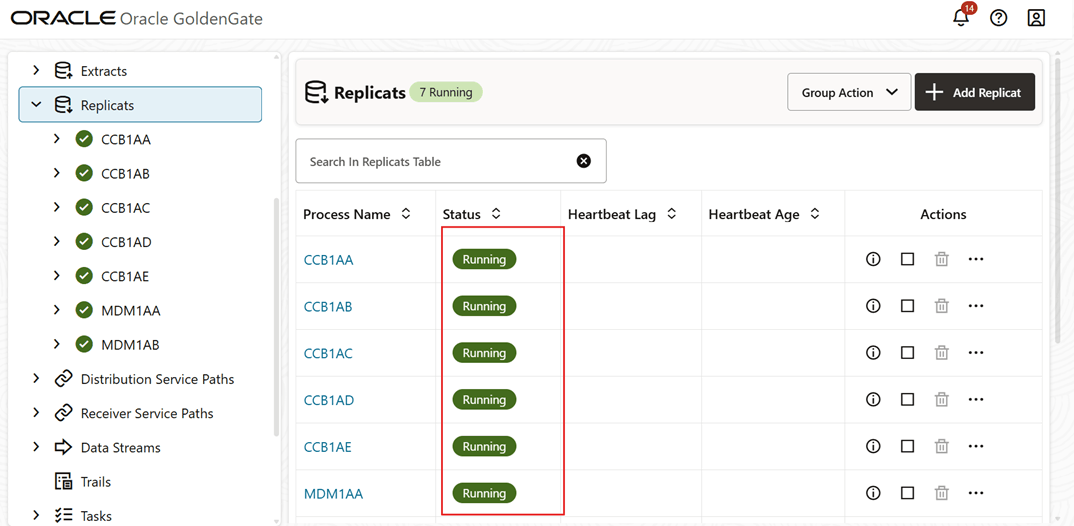Image resolution: width=1074 pixels, height=526 pixels.
Task: Sort table by Status column
Action: [496, 214]
